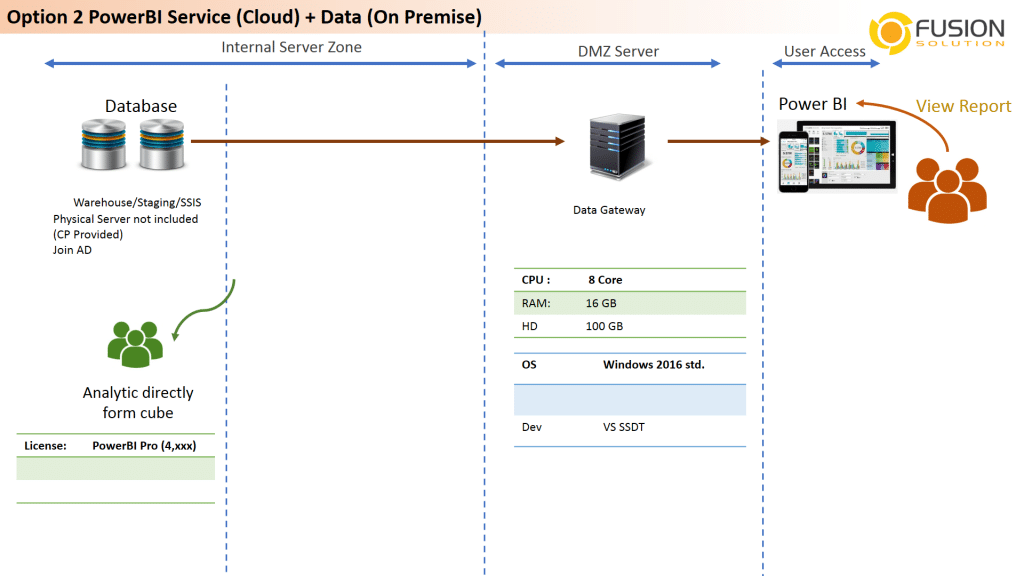The height and width of the screenshot is (576, 1024).
Task: Select the slide title Option 2 PowerBI Service
Action: pyautogui.click(x=244, y=17)
